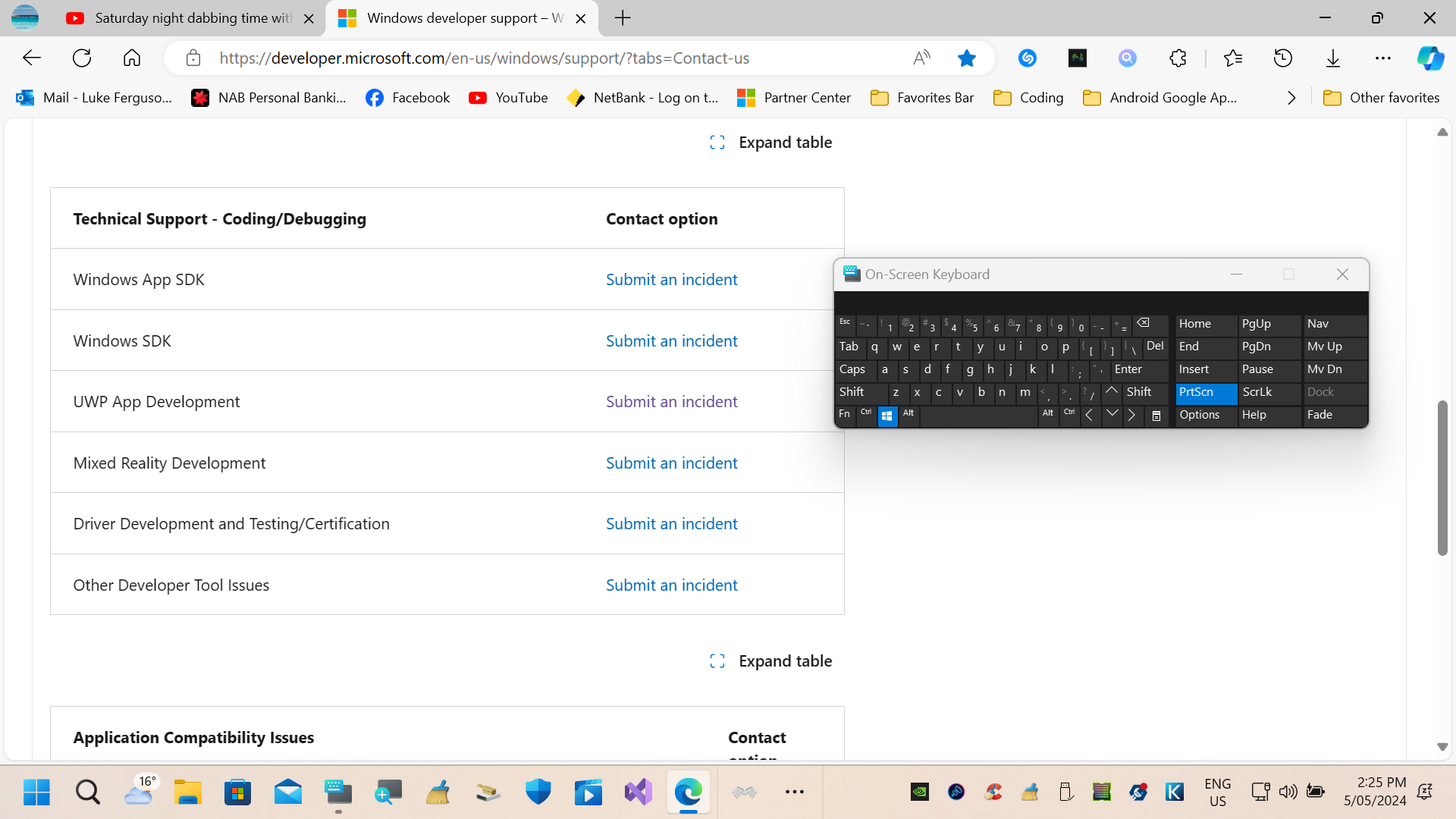Open Windows Start menu
This screenshot has height=819, width=1456.
point(36,792)
